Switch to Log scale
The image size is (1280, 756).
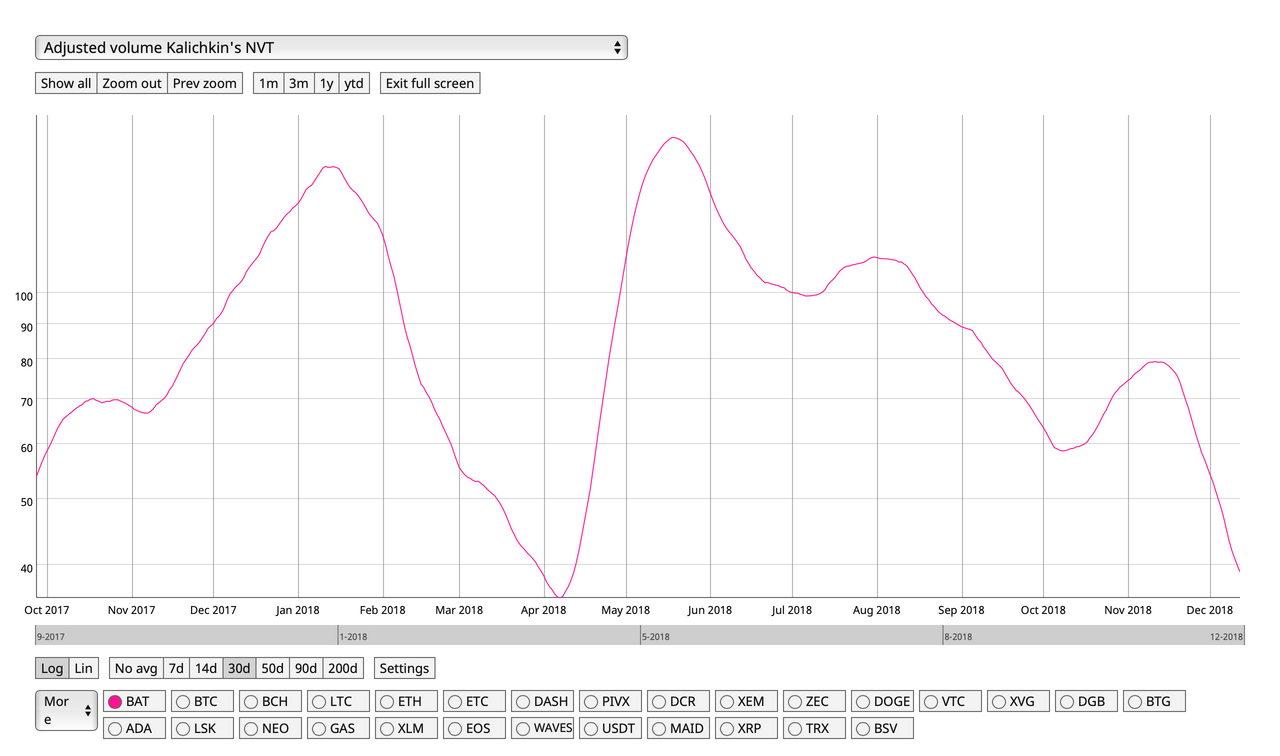pyautogui.click(x=52, y=668)
